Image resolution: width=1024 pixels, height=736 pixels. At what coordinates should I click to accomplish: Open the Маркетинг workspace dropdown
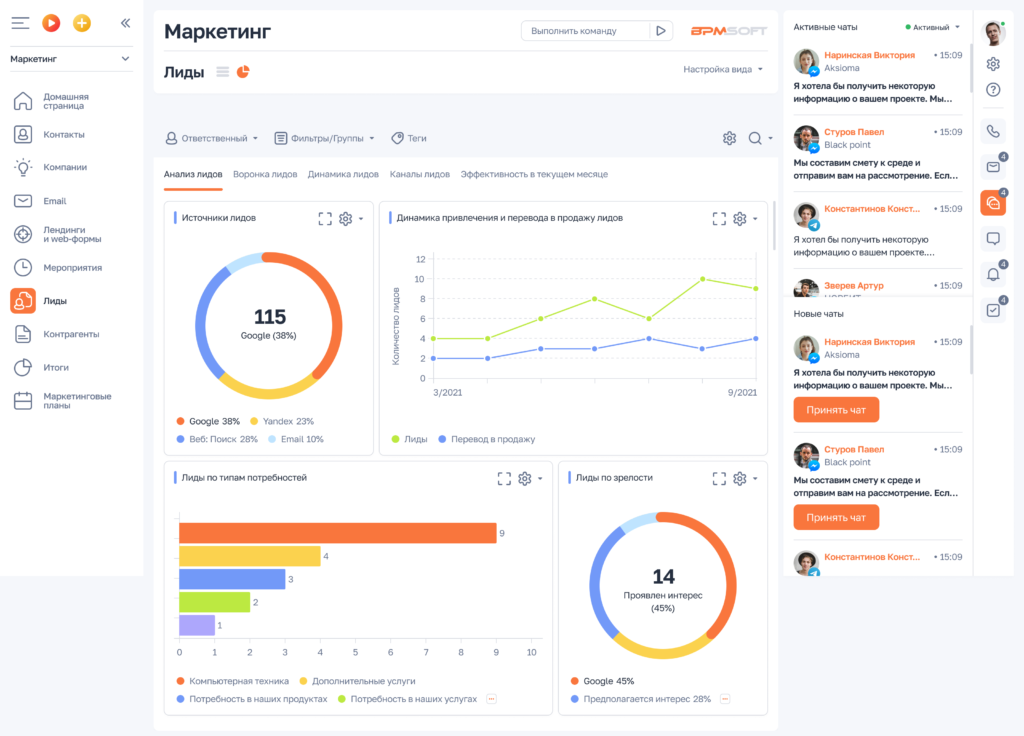point(70,59)
